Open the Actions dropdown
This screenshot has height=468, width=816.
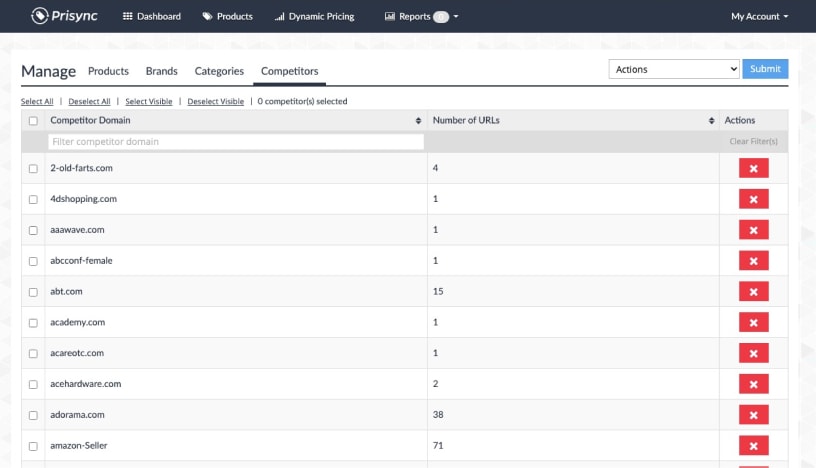tap(674, 69)
